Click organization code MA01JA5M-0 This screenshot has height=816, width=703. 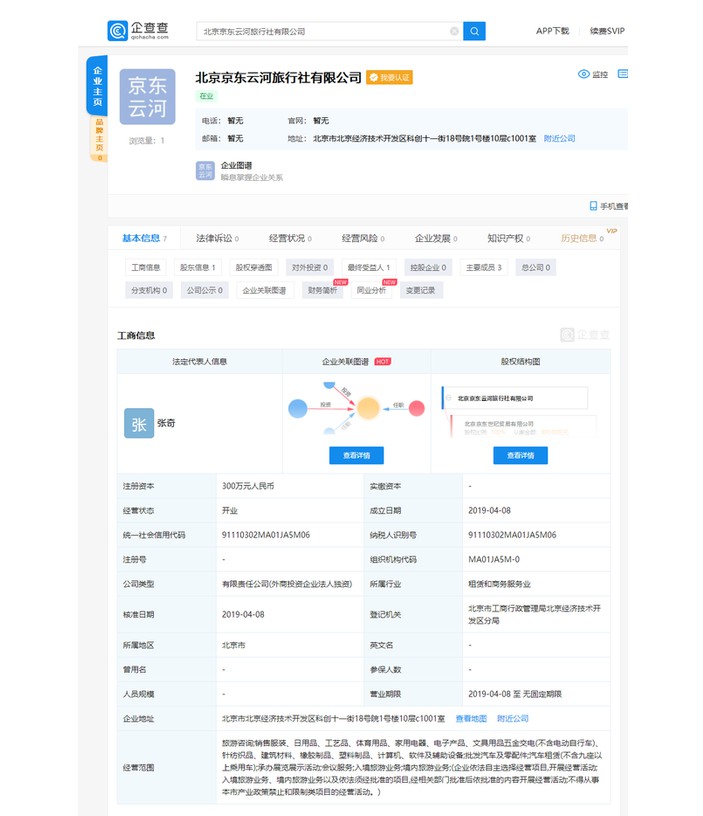[494, 559]
